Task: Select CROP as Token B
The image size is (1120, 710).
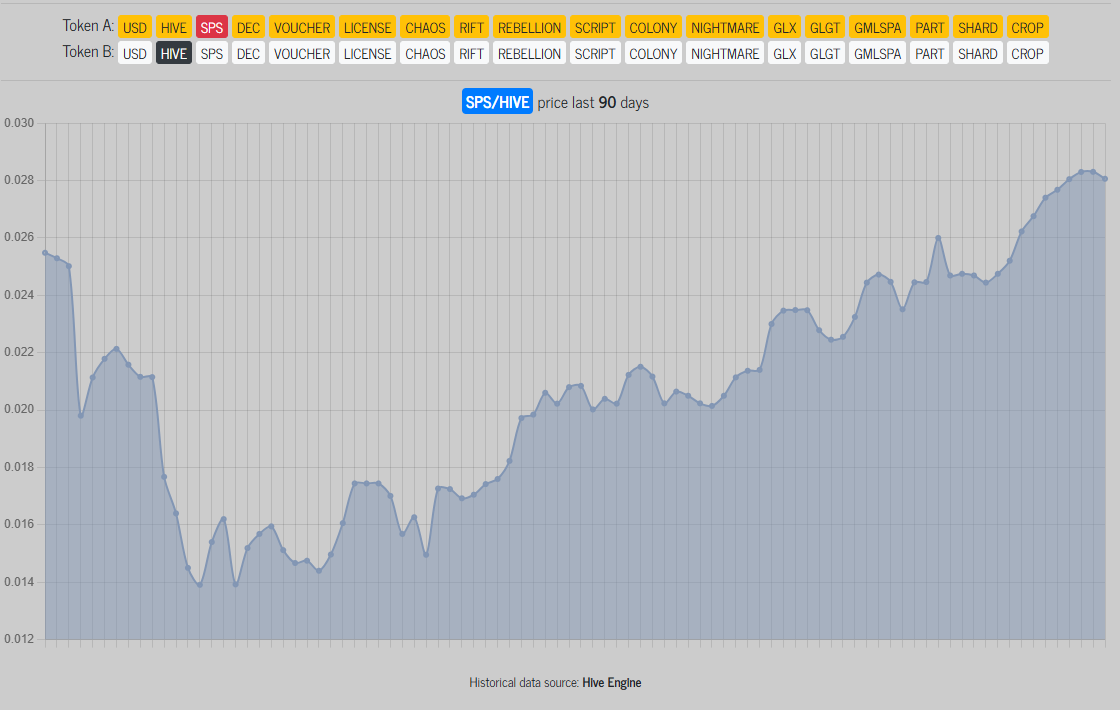Action: (x=1027, y=53)
